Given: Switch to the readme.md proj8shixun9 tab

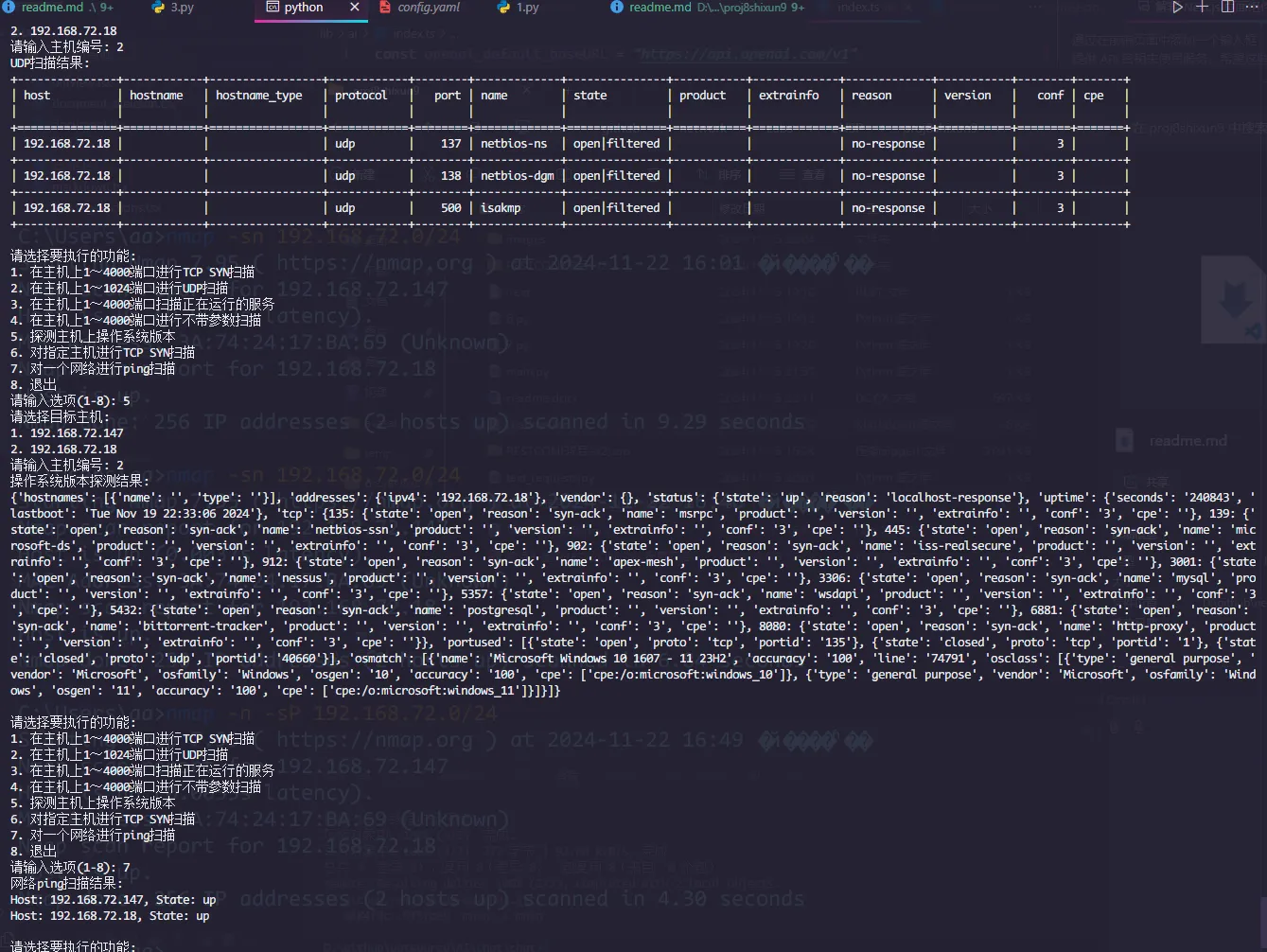Looking at the screenshot, I should (x=708, y=8).
